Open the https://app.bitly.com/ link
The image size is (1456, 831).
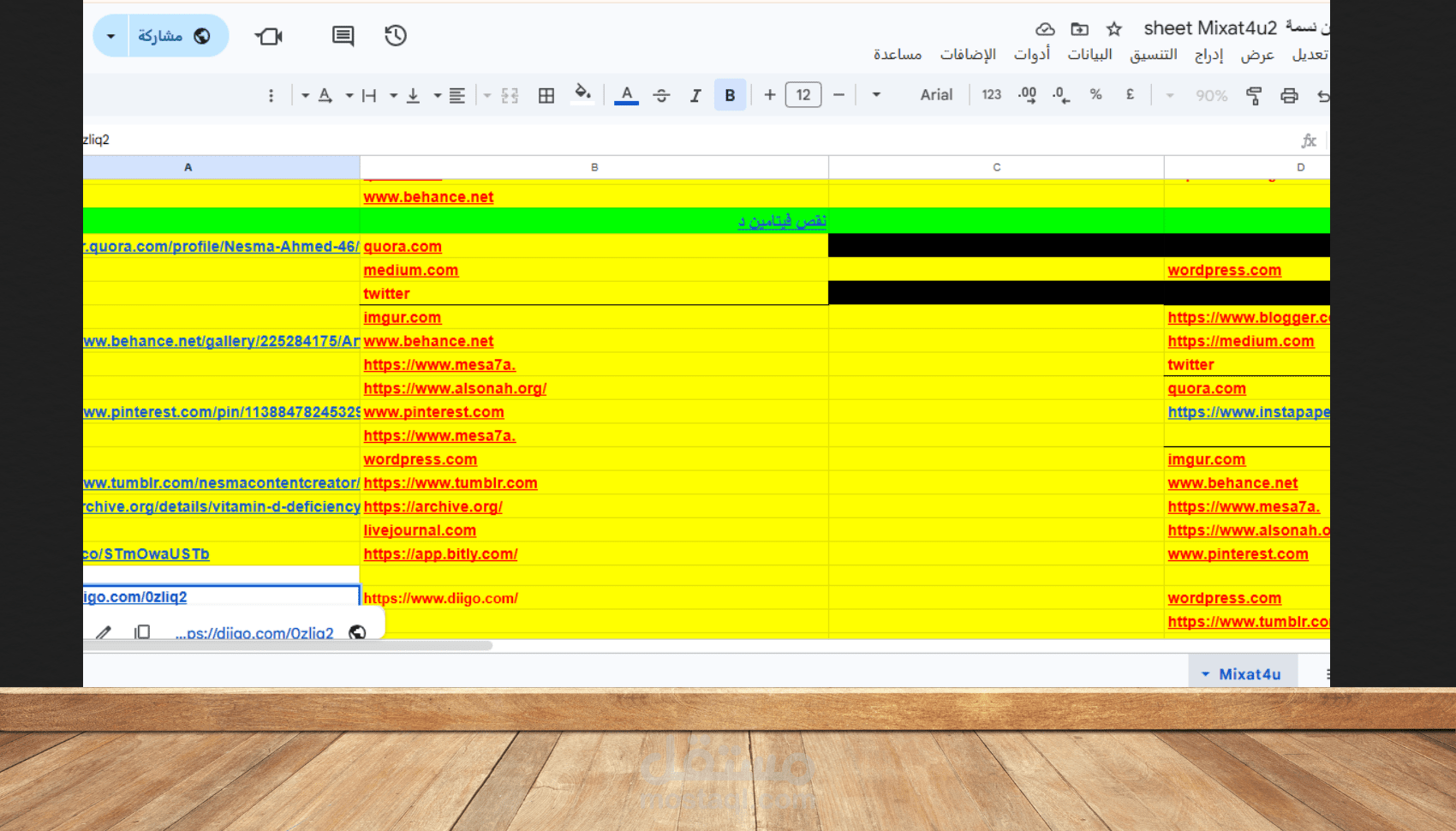coord(440,554)
